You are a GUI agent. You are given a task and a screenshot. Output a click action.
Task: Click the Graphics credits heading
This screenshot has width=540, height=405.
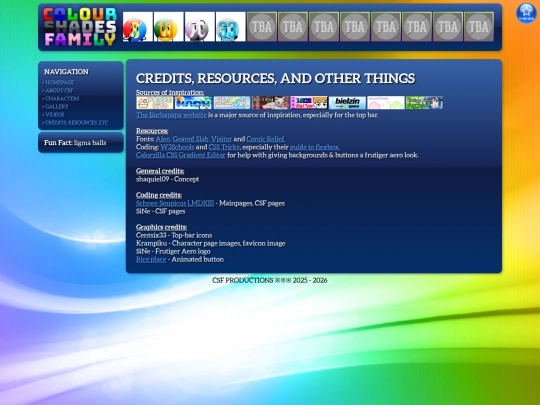(x=162, y=227)
